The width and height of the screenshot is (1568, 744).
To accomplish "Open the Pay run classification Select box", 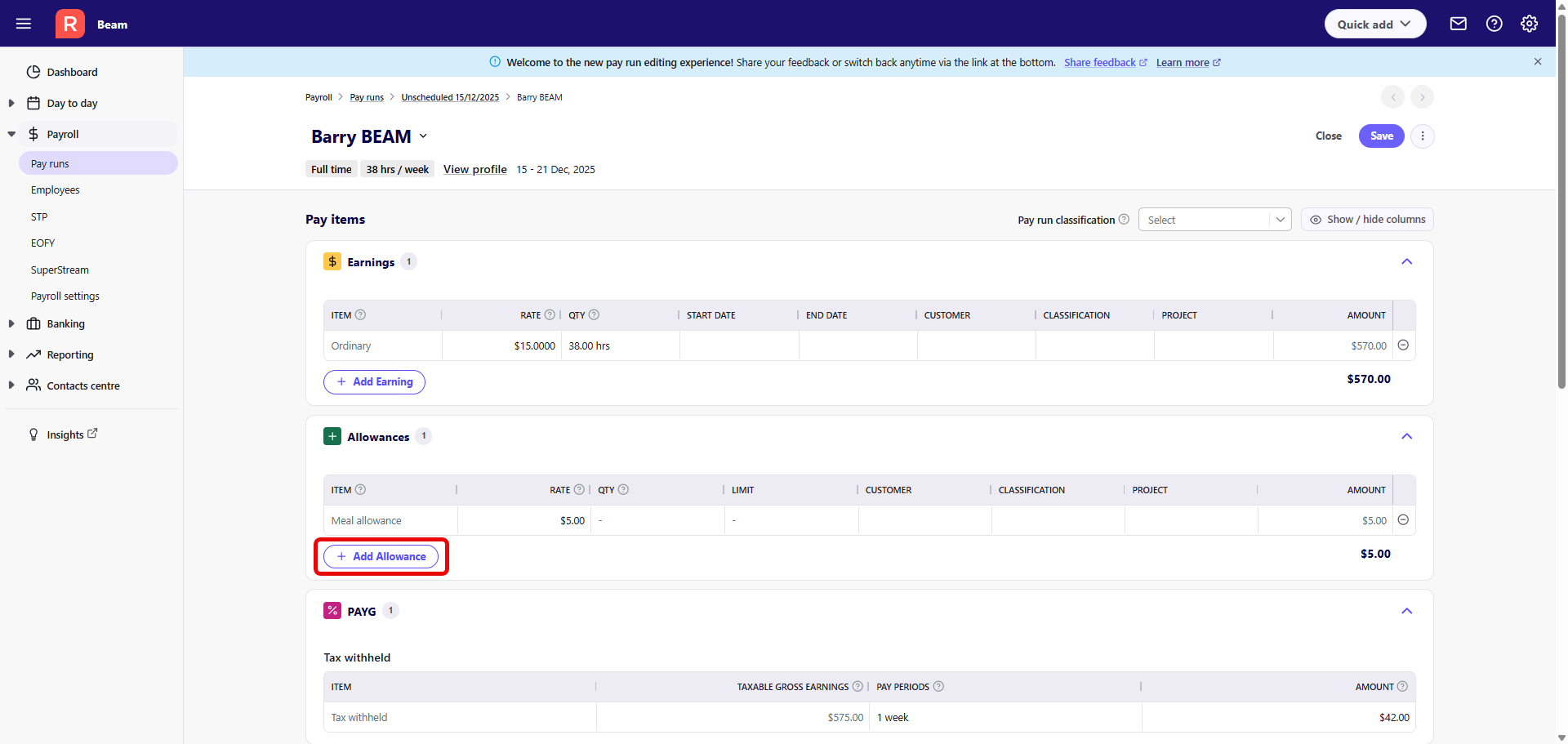I will (x=1214, y=220).
